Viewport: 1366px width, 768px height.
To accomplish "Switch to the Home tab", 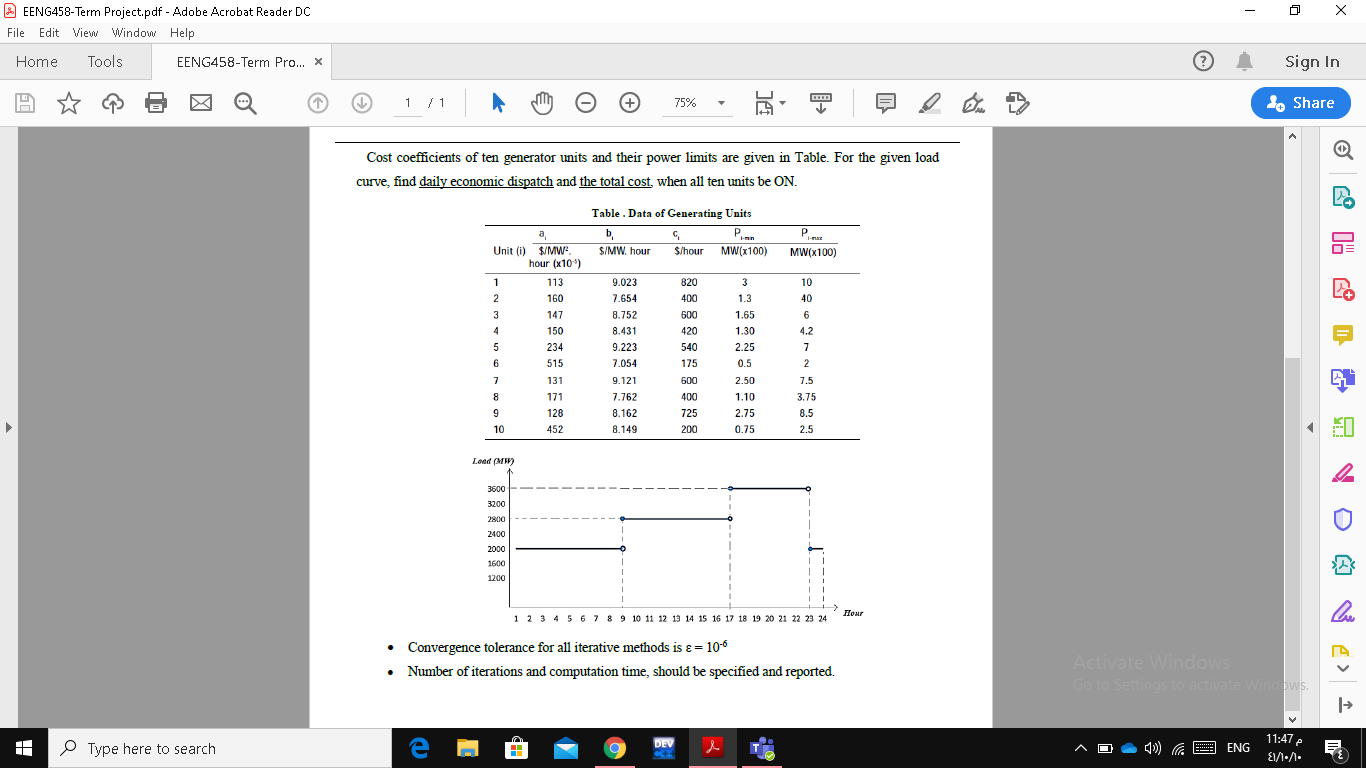I will click(36, 61).
